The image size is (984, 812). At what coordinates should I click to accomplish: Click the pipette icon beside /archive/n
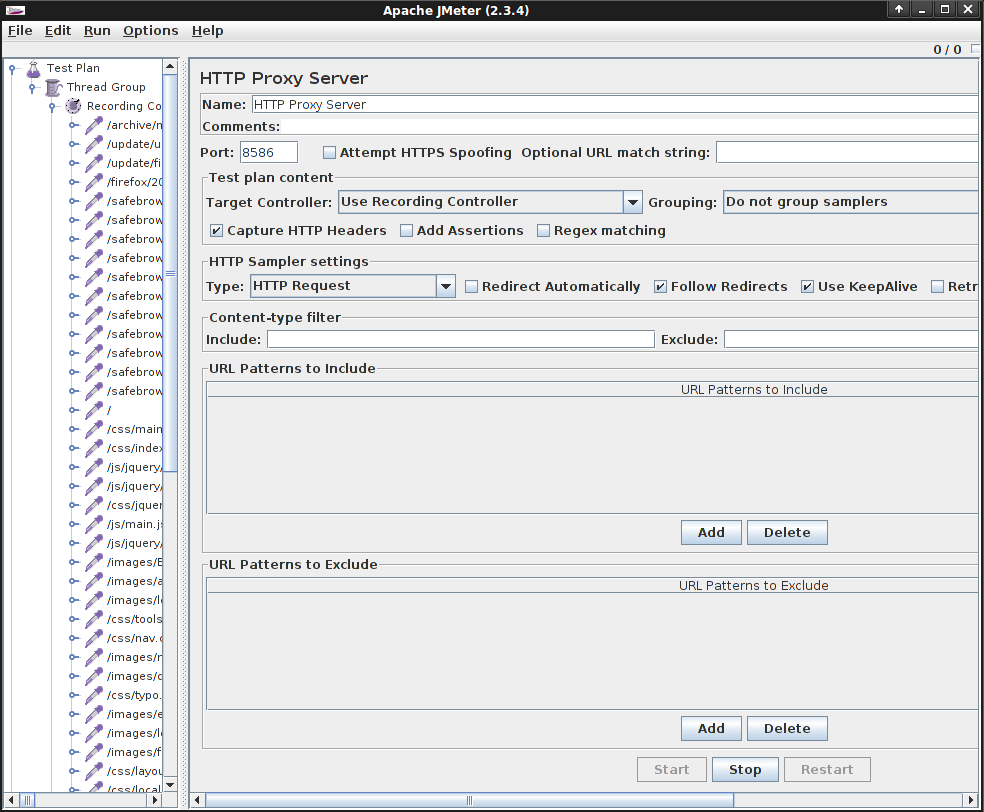click(94, 126)
